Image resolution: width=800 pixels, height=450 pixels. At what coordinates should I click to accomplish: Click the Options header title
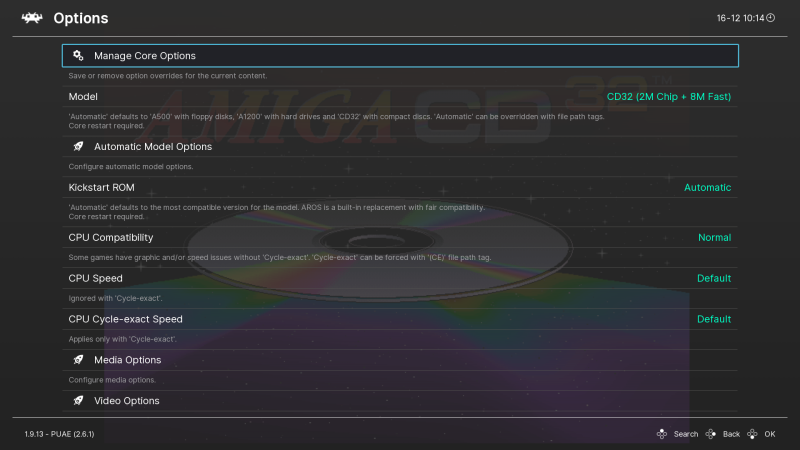click(x=81, y=18)
